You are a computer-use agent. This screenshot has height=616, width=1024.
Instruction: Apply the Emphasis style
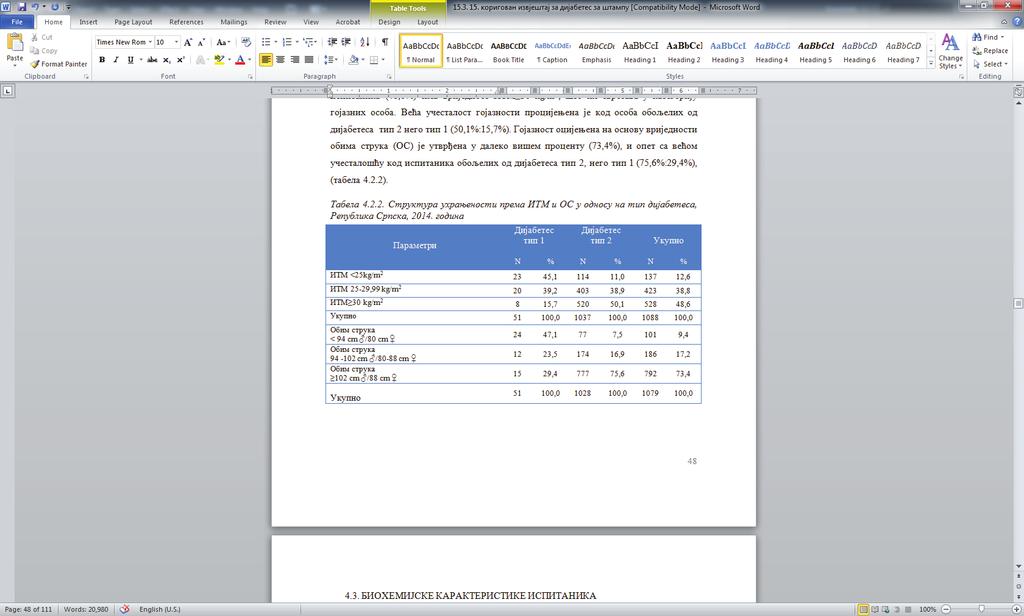point(596,51)
